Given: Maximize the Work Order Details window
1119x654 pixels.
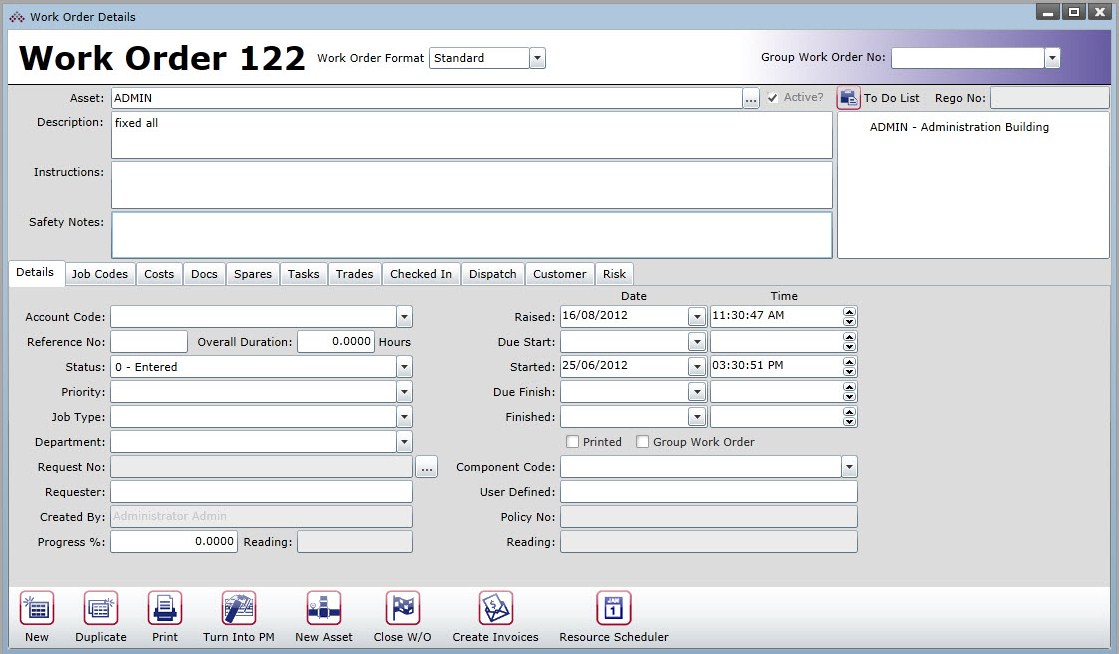Looking at the screenshot, I should tap(1073, 11).
